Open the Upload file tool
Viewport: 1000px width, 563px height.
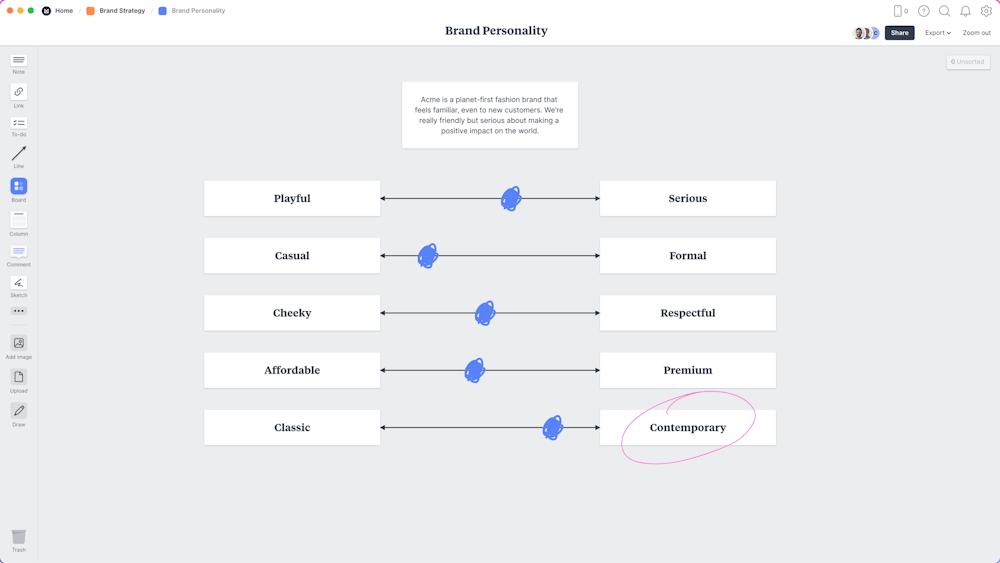(x=18, y=377)
